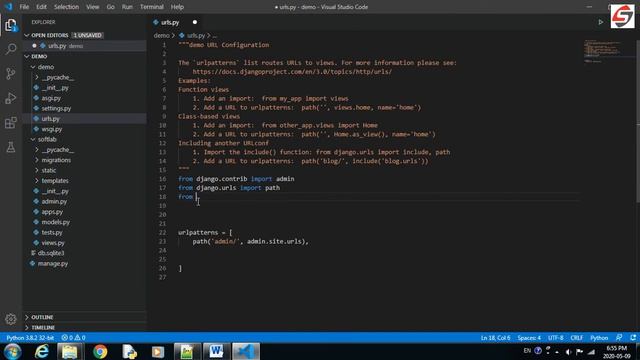This screenshot has width=640, height=360.
Task: Open asgi.py file
Action: 84,98
